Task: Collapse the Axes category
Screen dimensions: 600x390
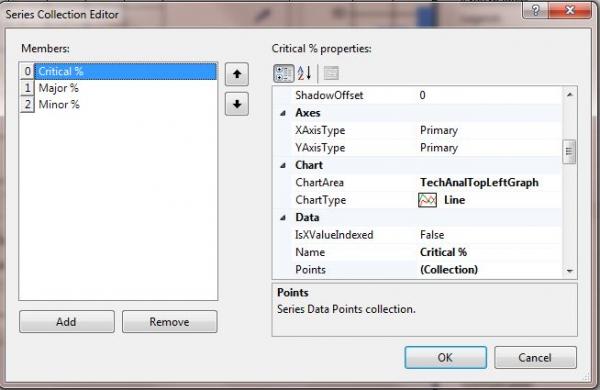Action: coord(283,113)
